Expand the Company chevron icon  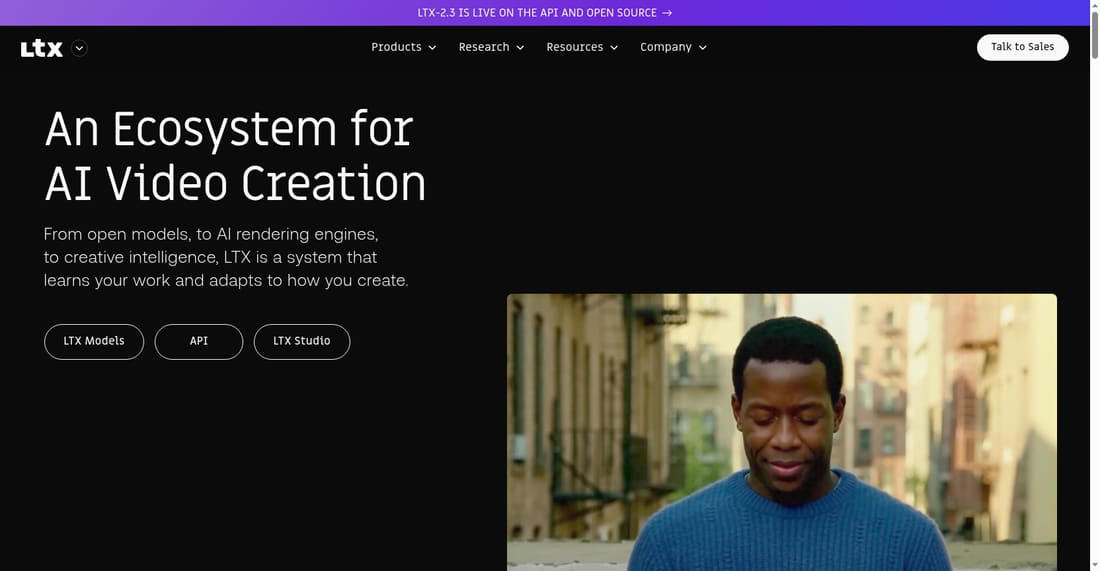tap(702, 48)
